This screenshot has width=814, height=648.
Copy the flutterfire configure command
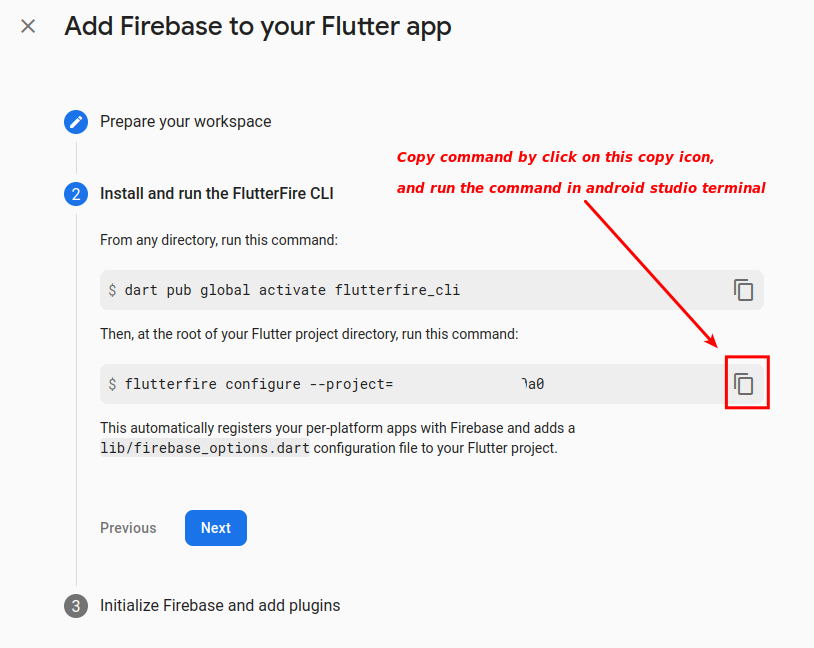(x=743, y=384)
